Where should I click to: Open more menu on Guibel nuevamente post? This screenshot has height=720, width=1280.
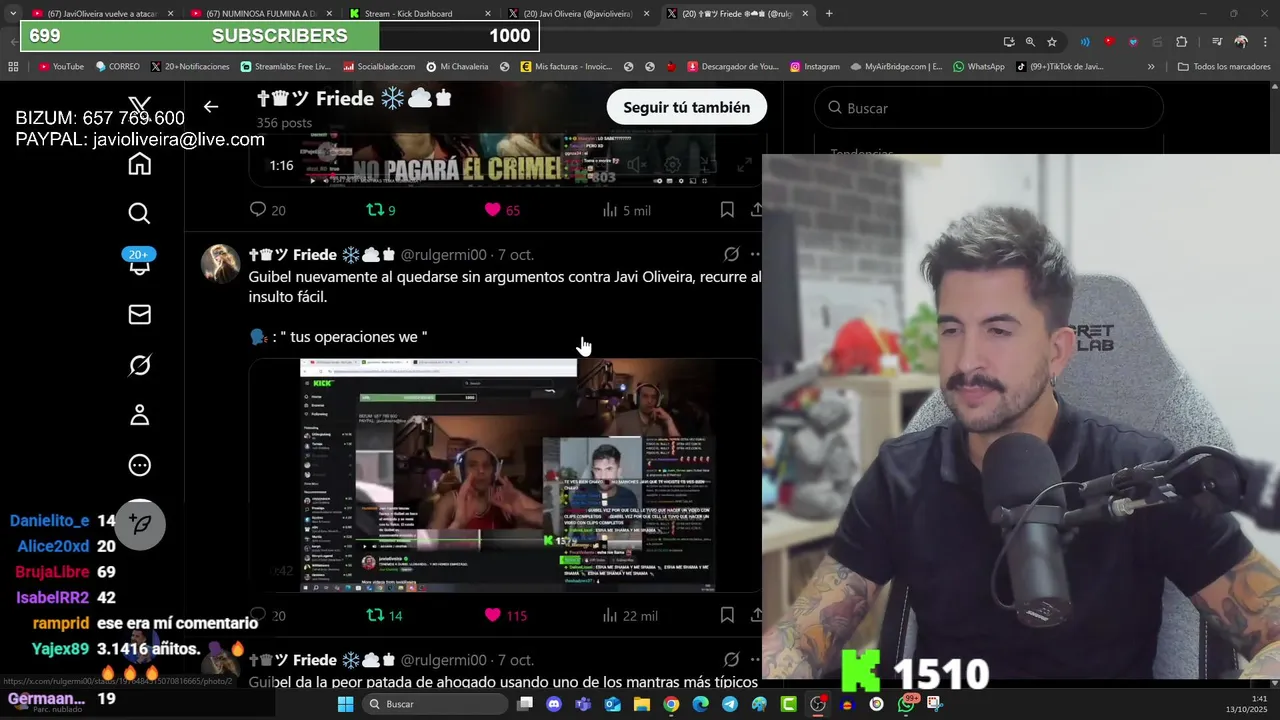[755, 254]
